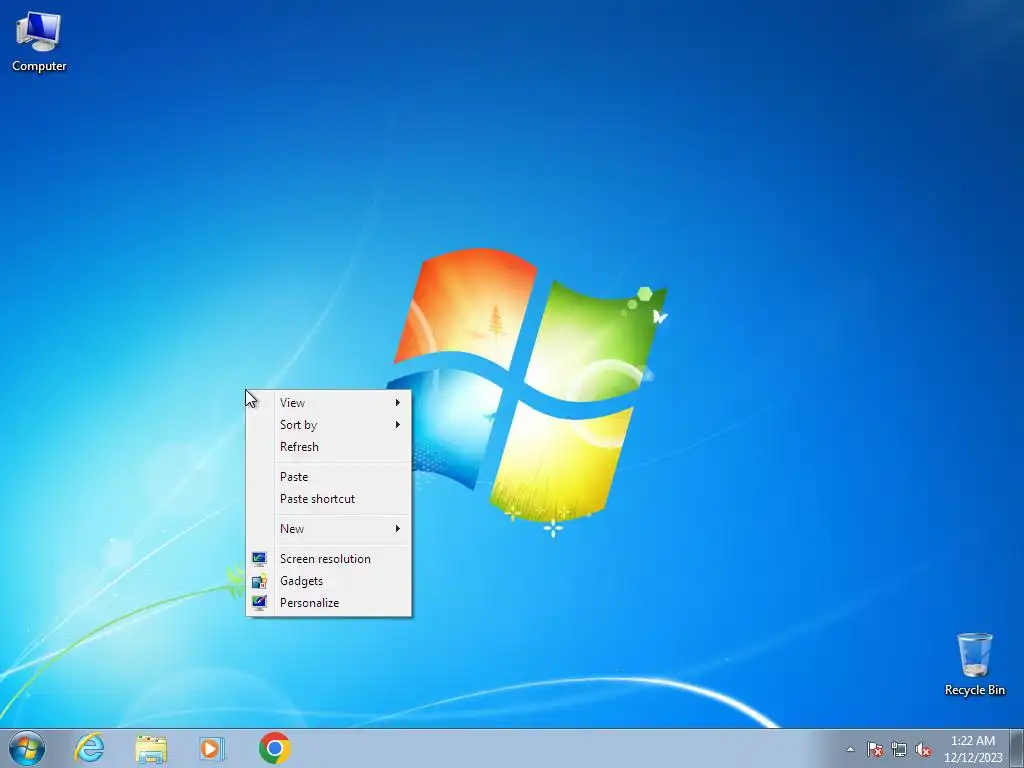Image resolution: width=1024 pixels, height=768 pixels.
Task: Expand the New submenu arrow
Action: (397, 529)
